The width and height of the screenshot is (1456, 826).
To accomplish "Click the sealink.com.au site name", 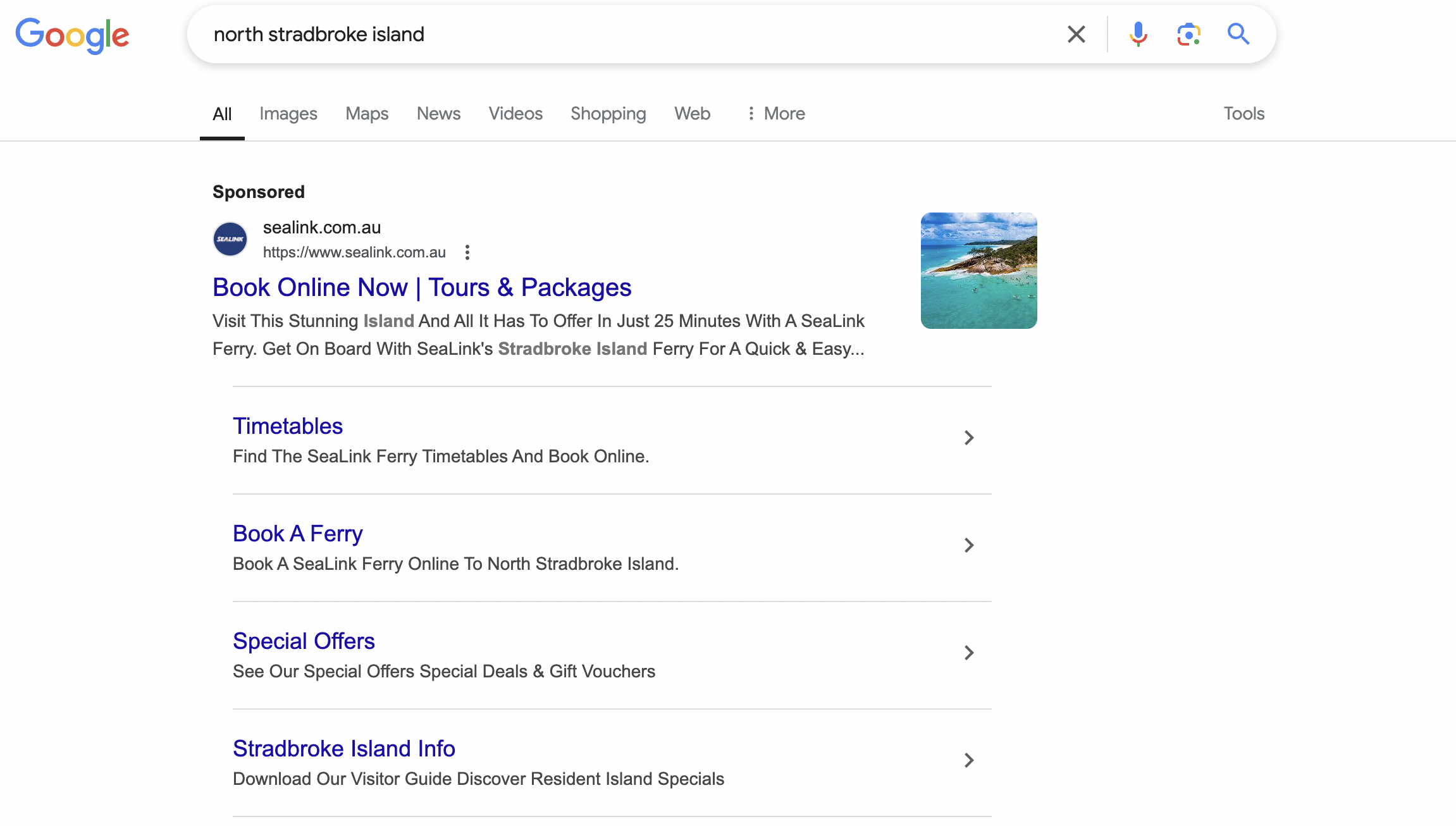I will pos(322,228).
